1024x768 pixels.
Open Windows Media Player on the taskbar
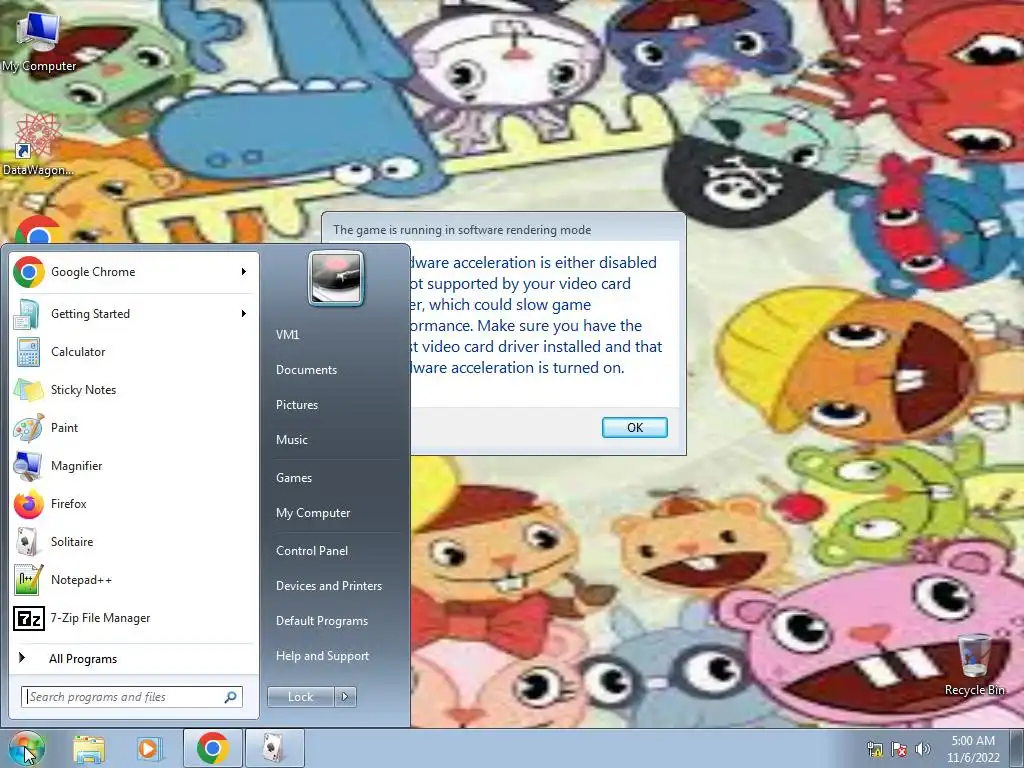click(148, 748)
